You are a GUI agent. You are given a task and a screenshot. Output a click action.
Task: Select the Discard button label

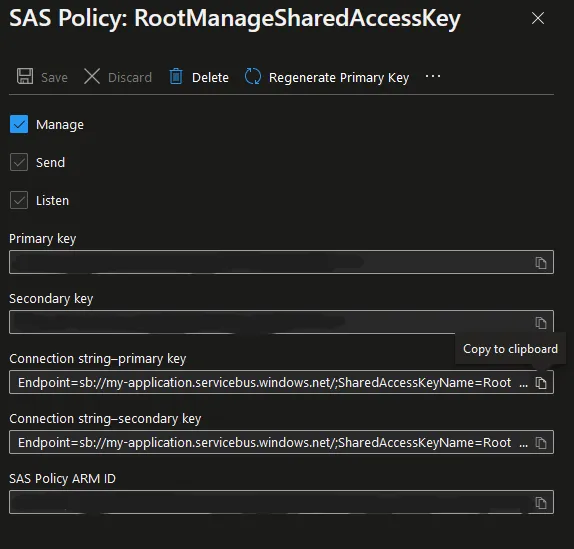click(x=130, y=78)
